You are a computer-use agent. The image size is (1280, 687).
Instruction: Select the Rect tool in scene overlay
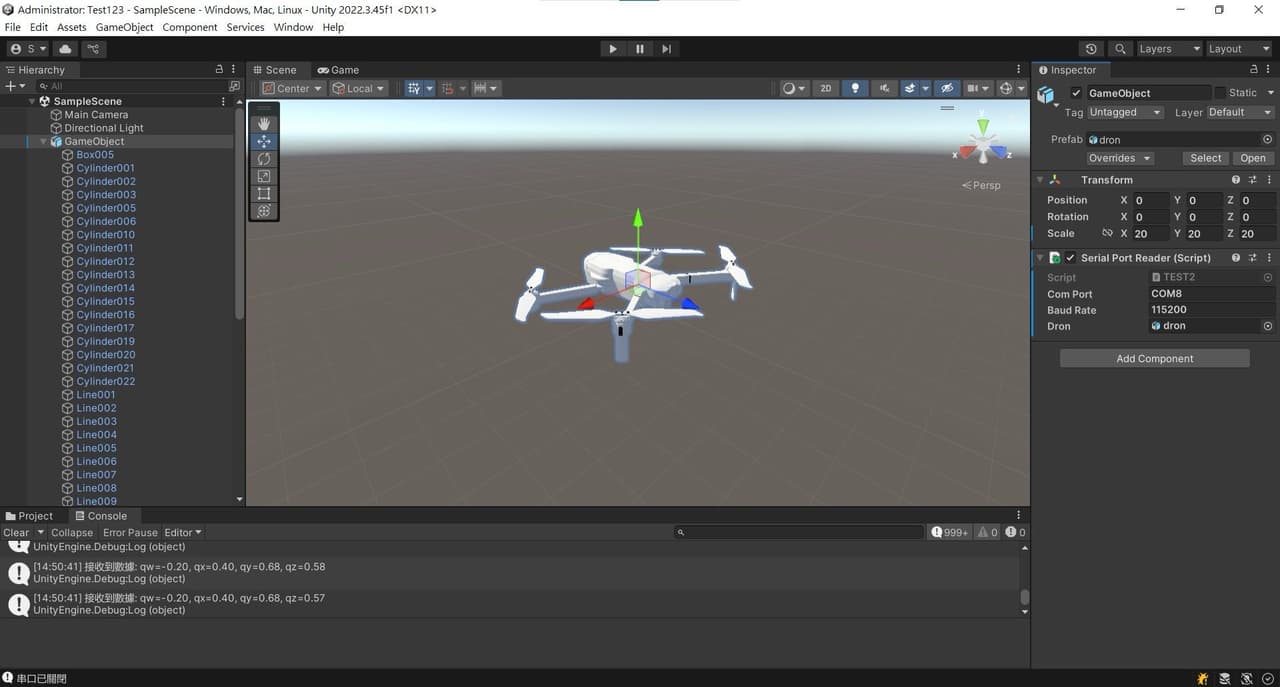pos(264,194)
